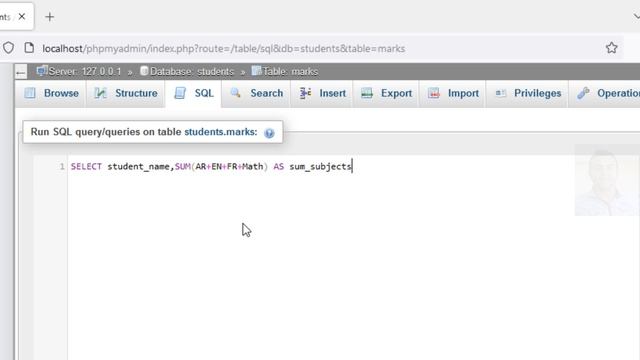
Task: Click the SQL tab document icon
Action: pos(180,93)
